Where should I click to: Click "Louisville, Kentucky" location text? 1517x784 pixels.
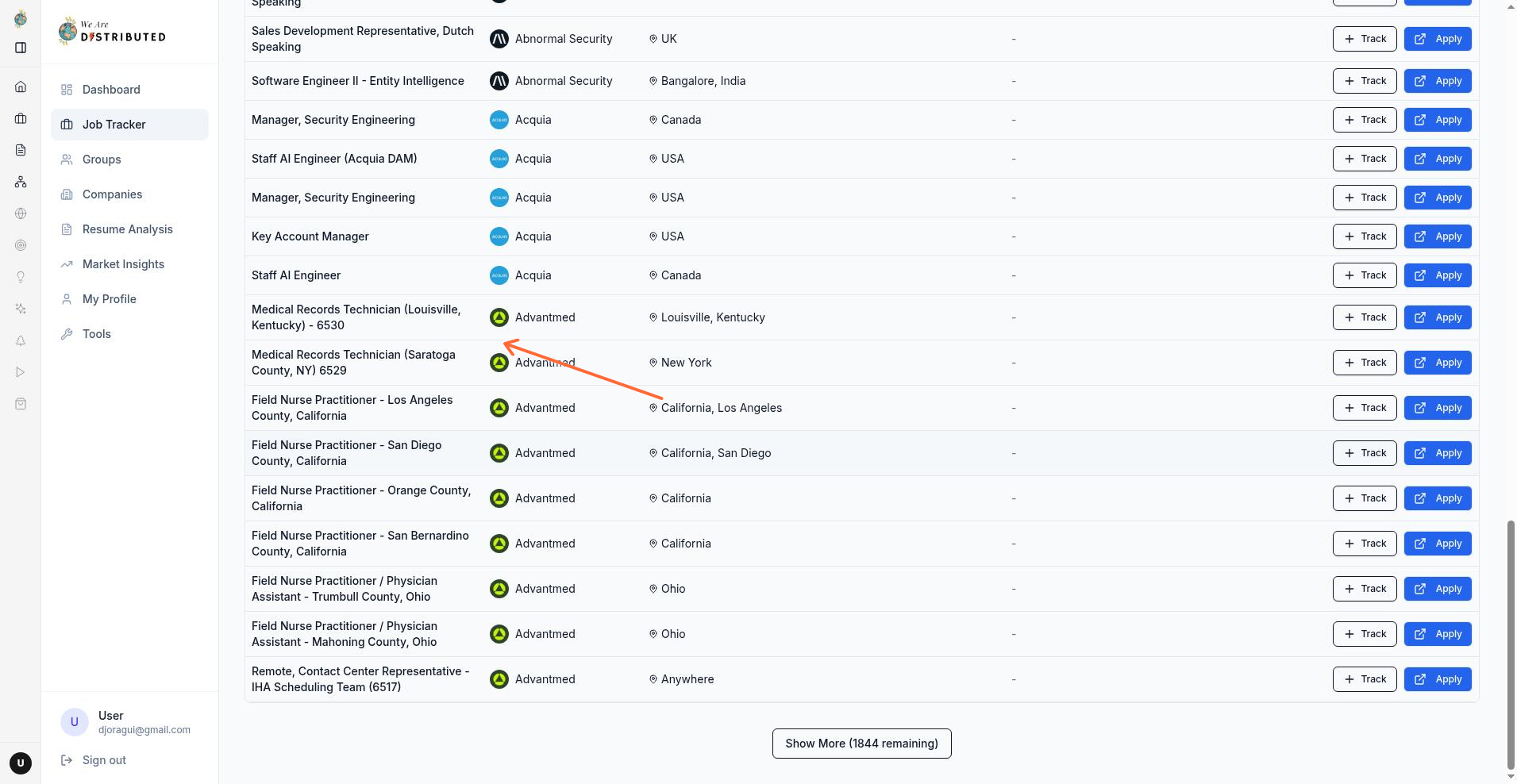point(713,317)
